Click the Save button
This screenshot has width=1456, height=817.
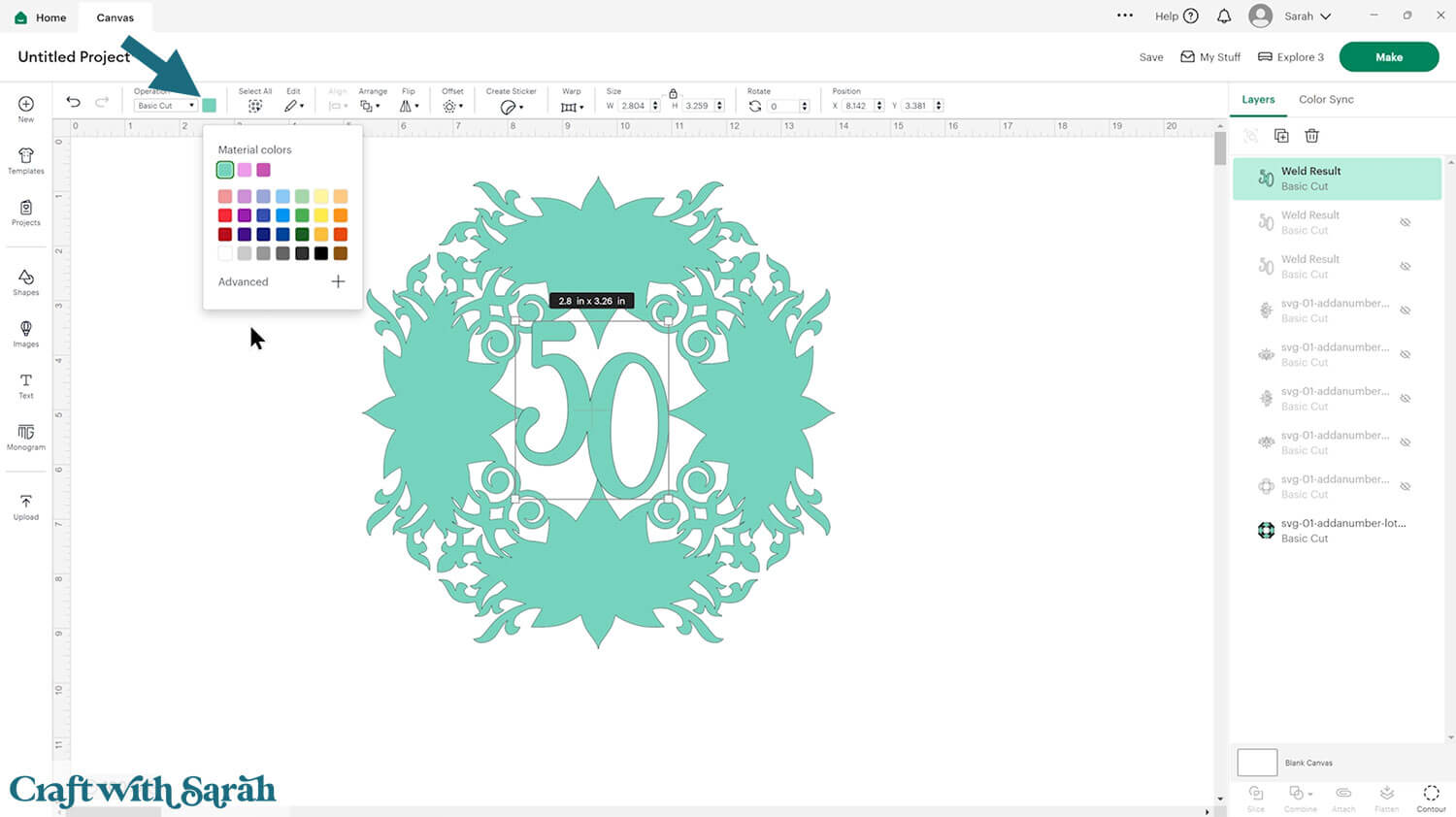click(1150, 57)
